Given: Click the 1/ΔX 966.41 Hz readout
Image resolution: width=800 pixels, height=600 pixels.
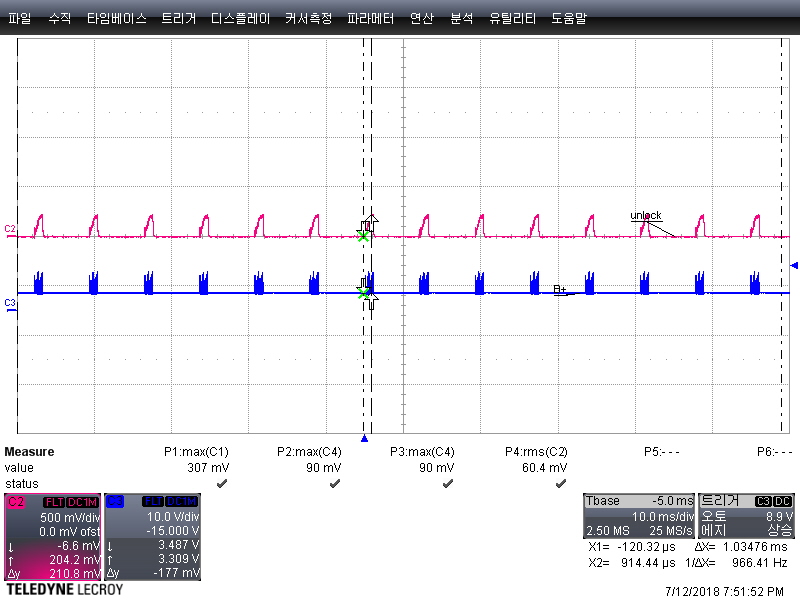Looking at the screenshot, I should point(736,563).
